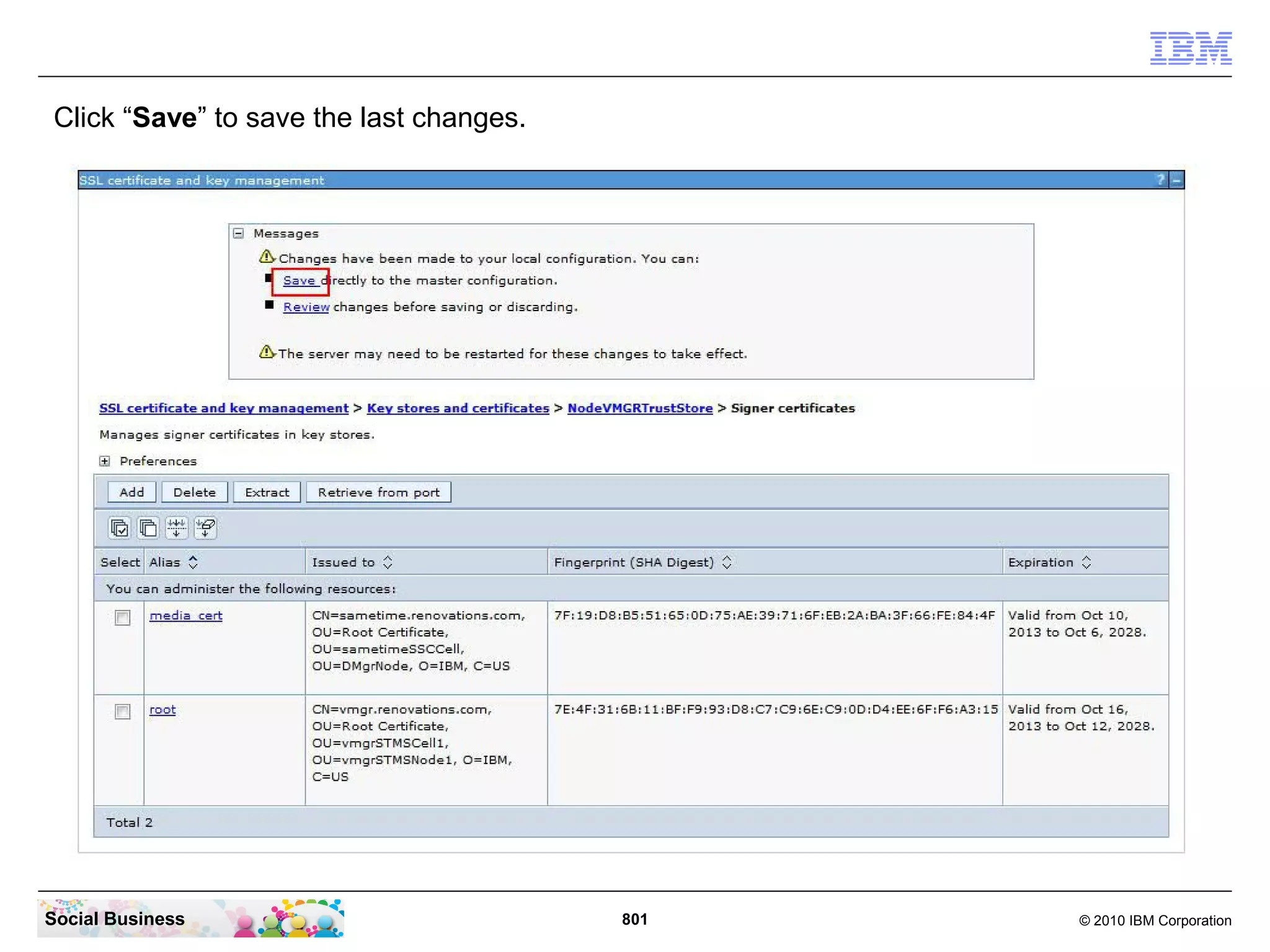Sort by Fingerprint column arrows

click(727, 562)
